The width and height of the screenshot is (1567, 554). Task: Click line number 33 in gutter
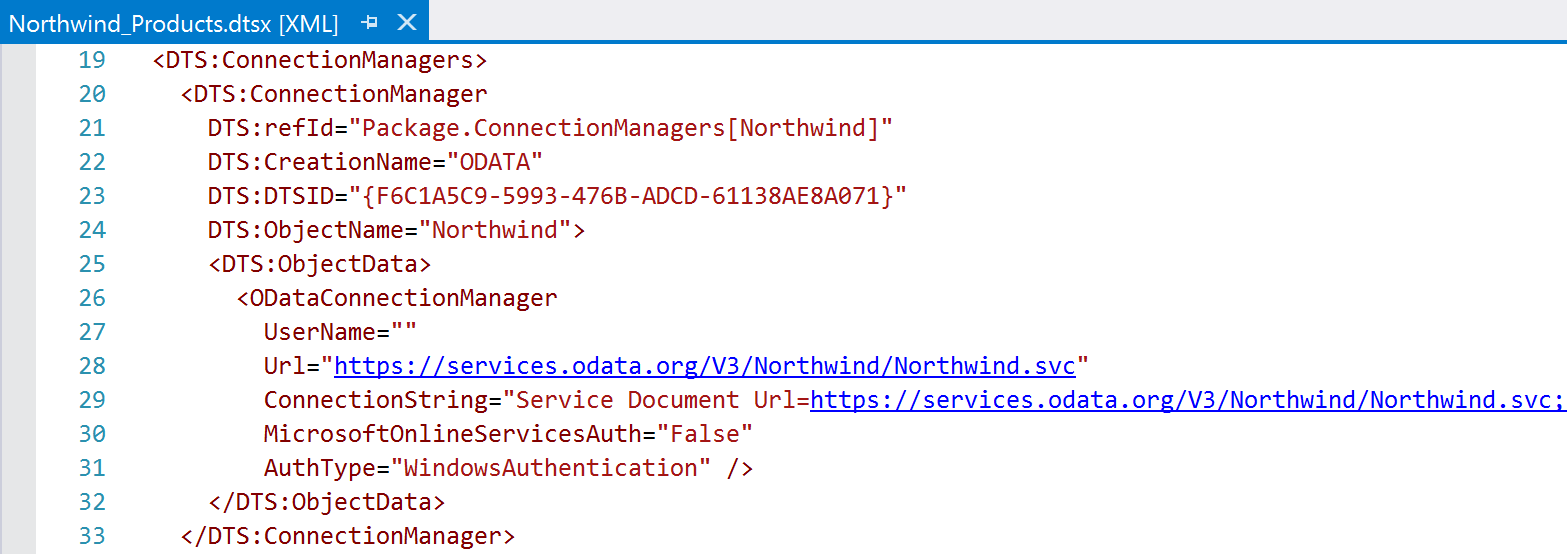[91, 536]
